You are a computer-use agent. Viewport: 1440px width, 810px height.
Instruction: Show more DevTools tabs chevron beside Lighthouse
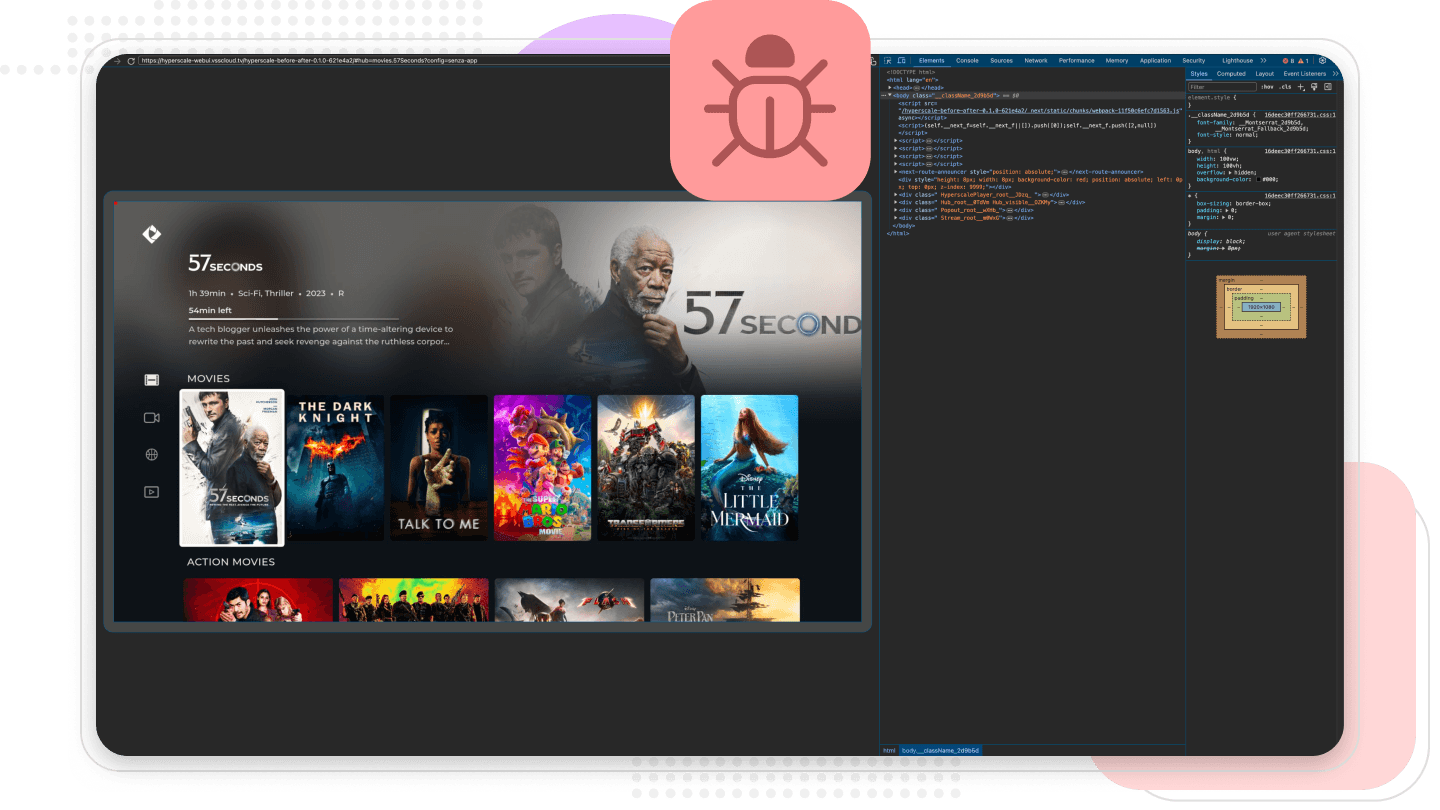click(1263, 61)
